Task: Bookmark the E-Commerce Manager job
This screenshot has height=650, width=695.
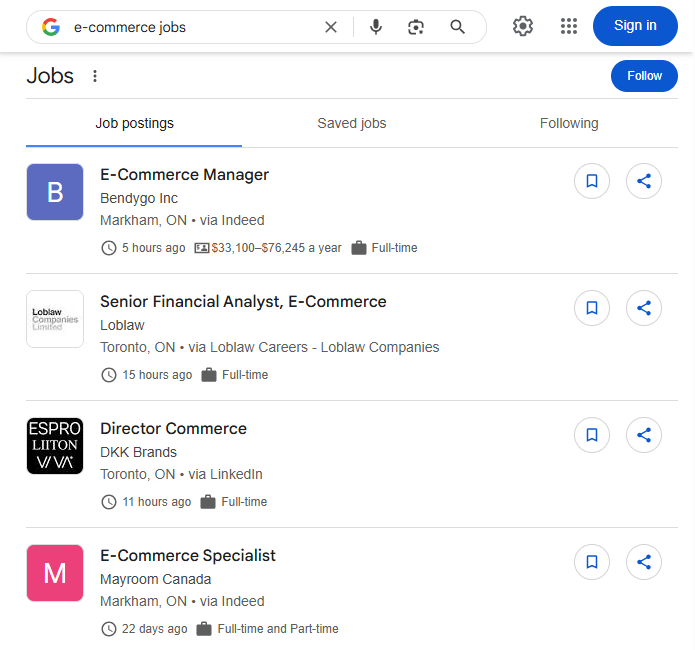Action: tap(592, 181)
